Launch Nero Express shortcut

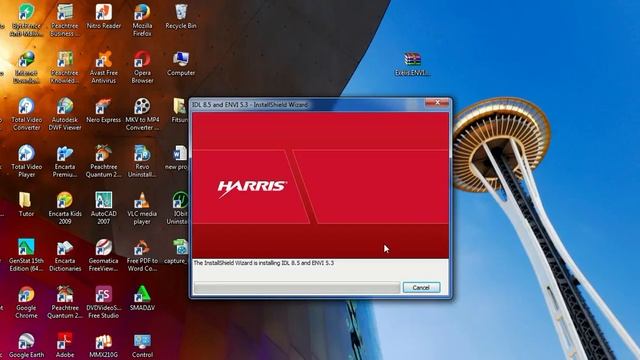pyautogui.click(x=104, y=111)
